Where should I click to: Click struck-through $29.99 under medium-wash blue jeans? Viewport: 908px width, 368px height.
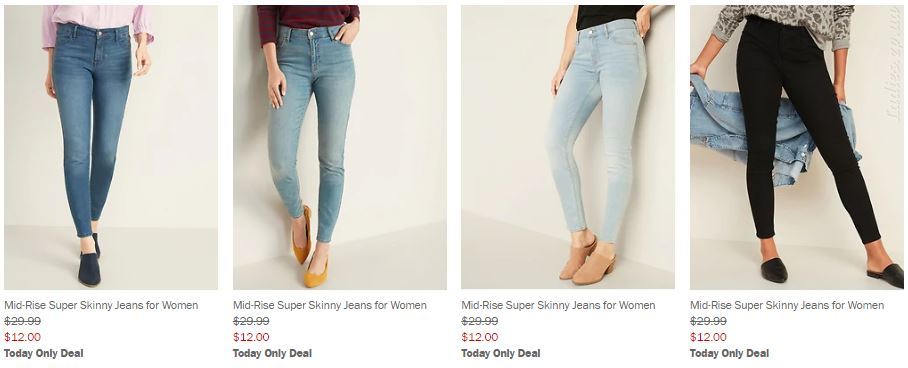point(23,321)
